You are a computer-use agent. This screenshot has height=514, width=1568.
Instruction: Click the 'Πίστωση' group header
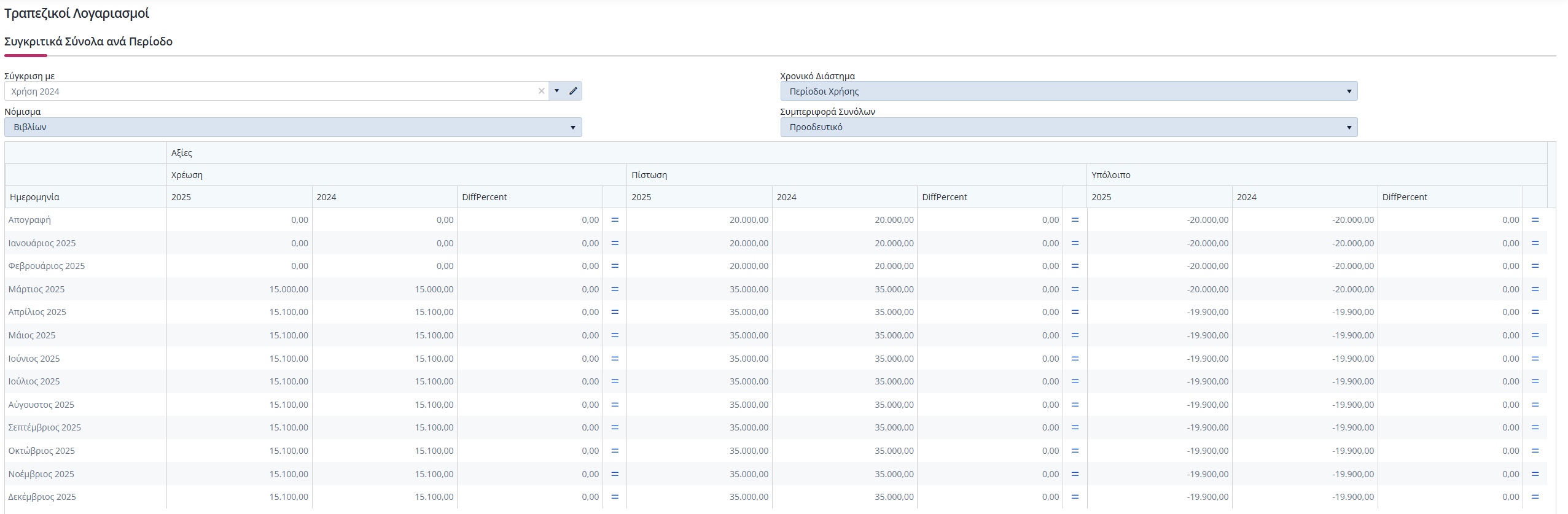(x=857, y=175)
